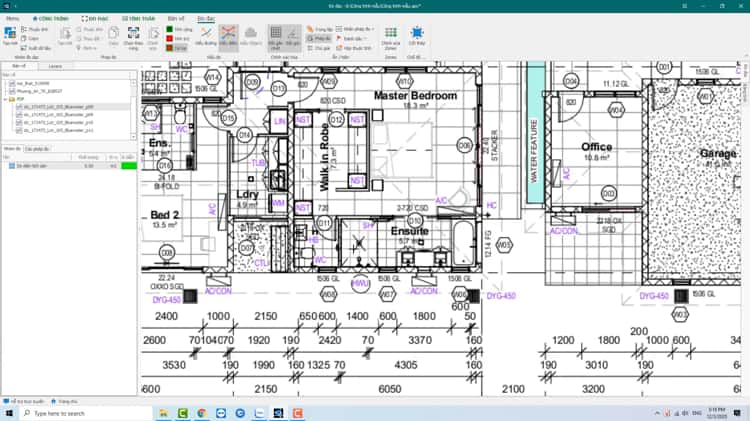Click the Windows Start button
Viewport: 750px width, 421px height.
point(8,413)
